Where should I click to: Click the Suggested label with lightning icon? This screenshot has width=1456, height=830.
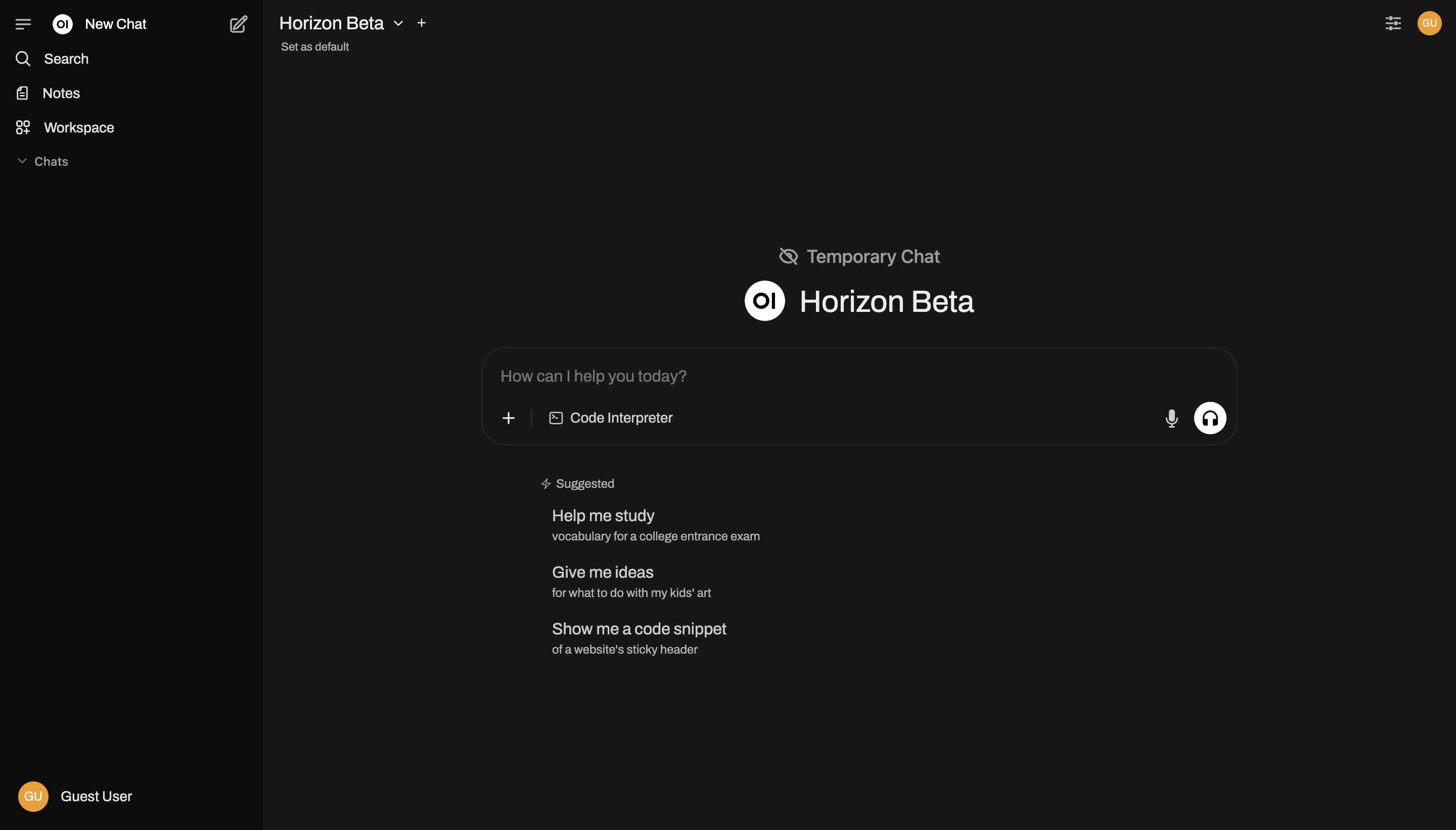[x=577, y=483]
